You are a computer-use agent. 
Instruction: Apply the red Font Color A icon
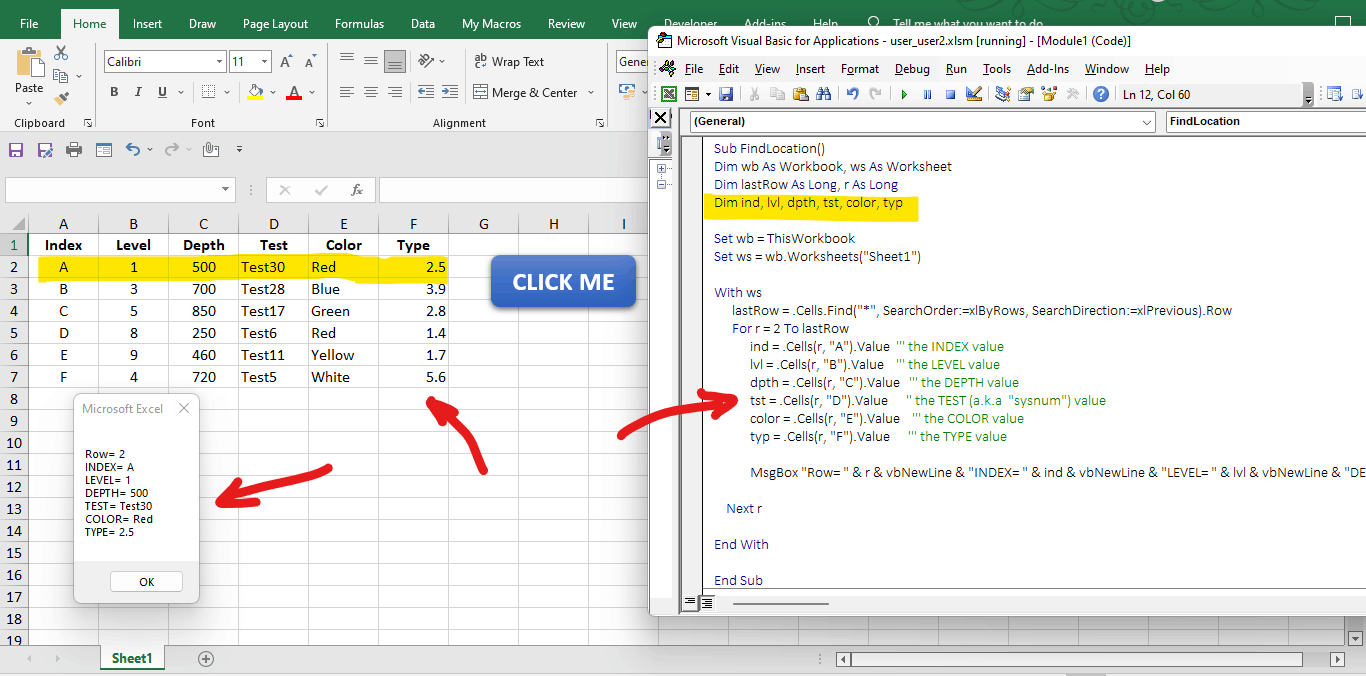click(x=294, y=92)
